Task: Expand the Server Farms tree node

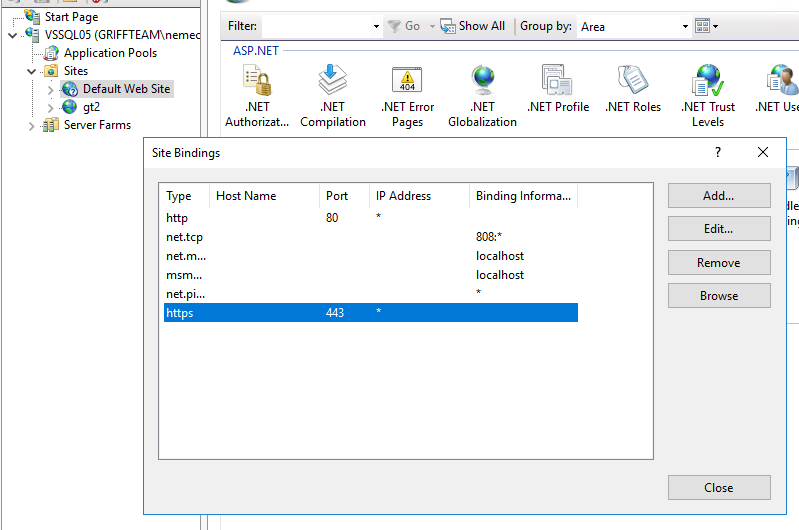Action: 32,125
